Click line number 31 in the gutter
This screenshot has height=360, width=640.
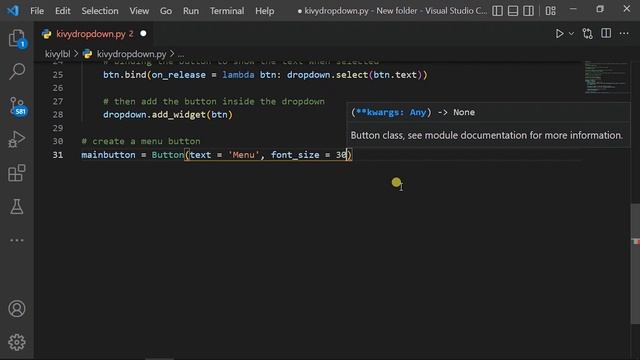[58, 155]
